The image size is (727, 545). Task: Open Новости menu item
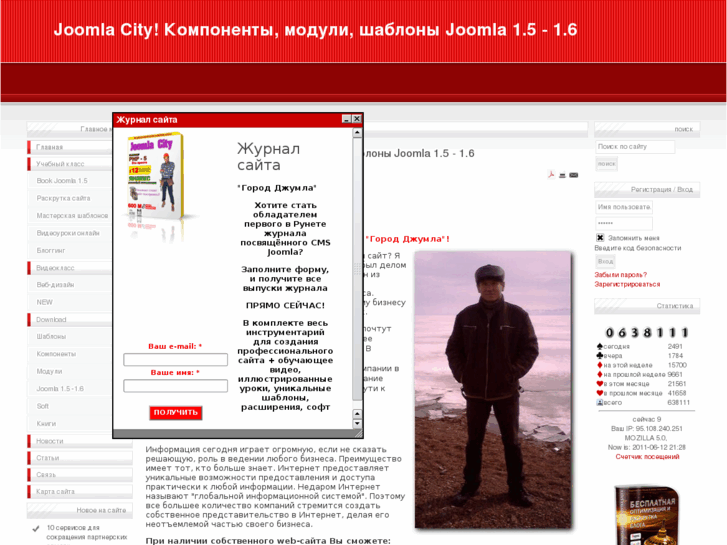point(80,441)
